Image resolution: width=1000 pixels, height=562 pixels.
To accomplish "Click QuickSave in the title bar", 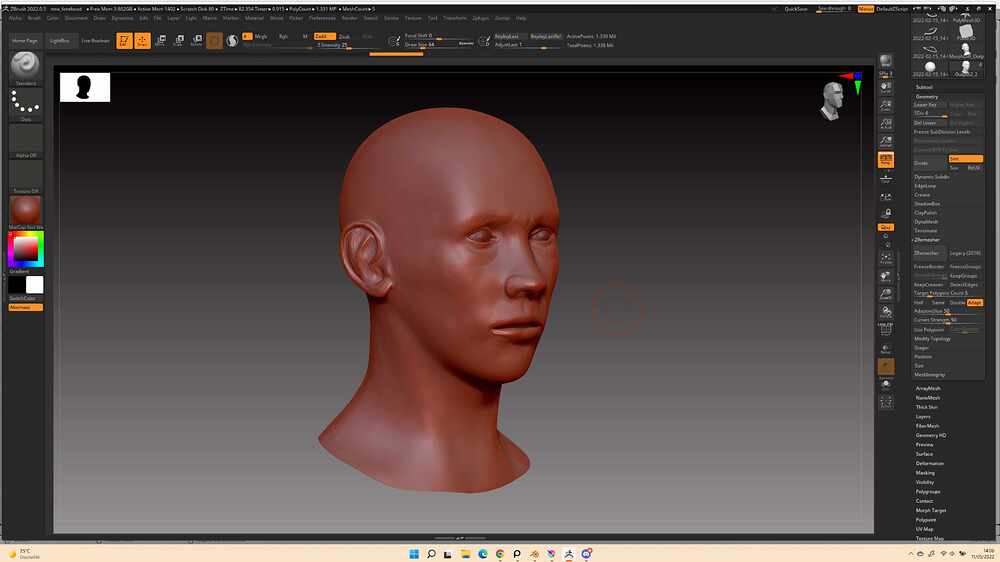I will pos(796,9).
